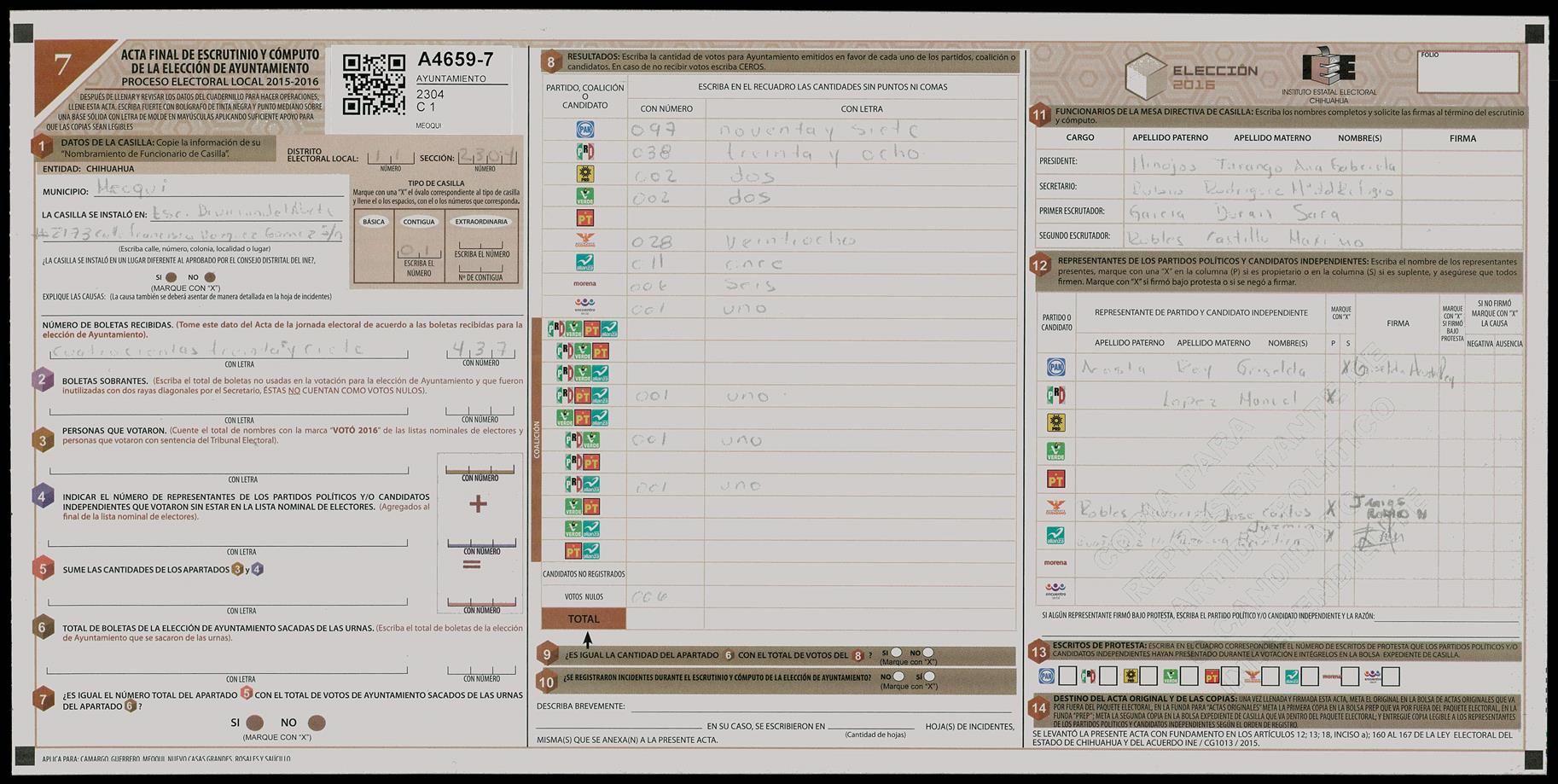Click the brown TOTAL cell in results
The height and width of the screenshot is (784, 1558).
[x=584, y=618]
